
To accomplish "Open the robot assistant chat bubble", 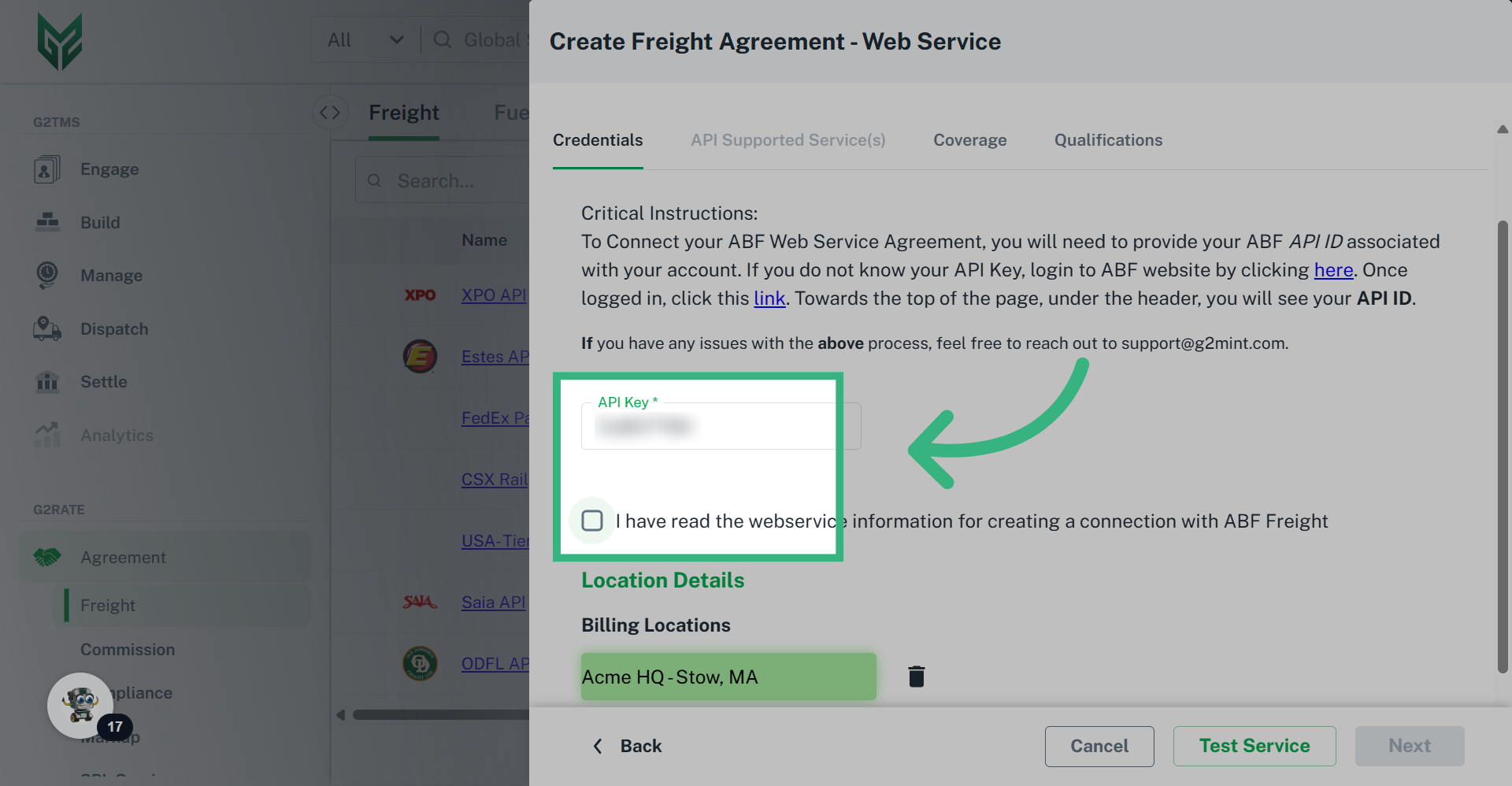I will 80,705.
